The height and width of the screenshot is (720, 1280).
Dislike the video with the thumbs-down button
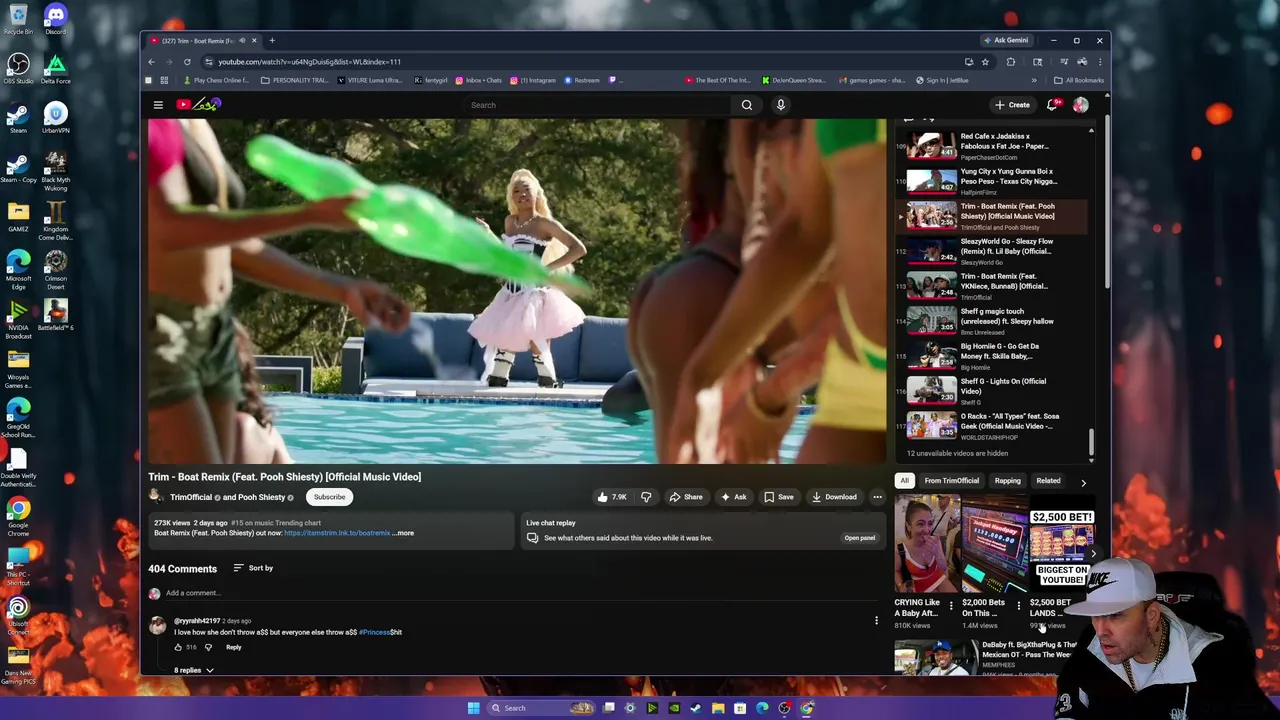(x=646, y=497)
